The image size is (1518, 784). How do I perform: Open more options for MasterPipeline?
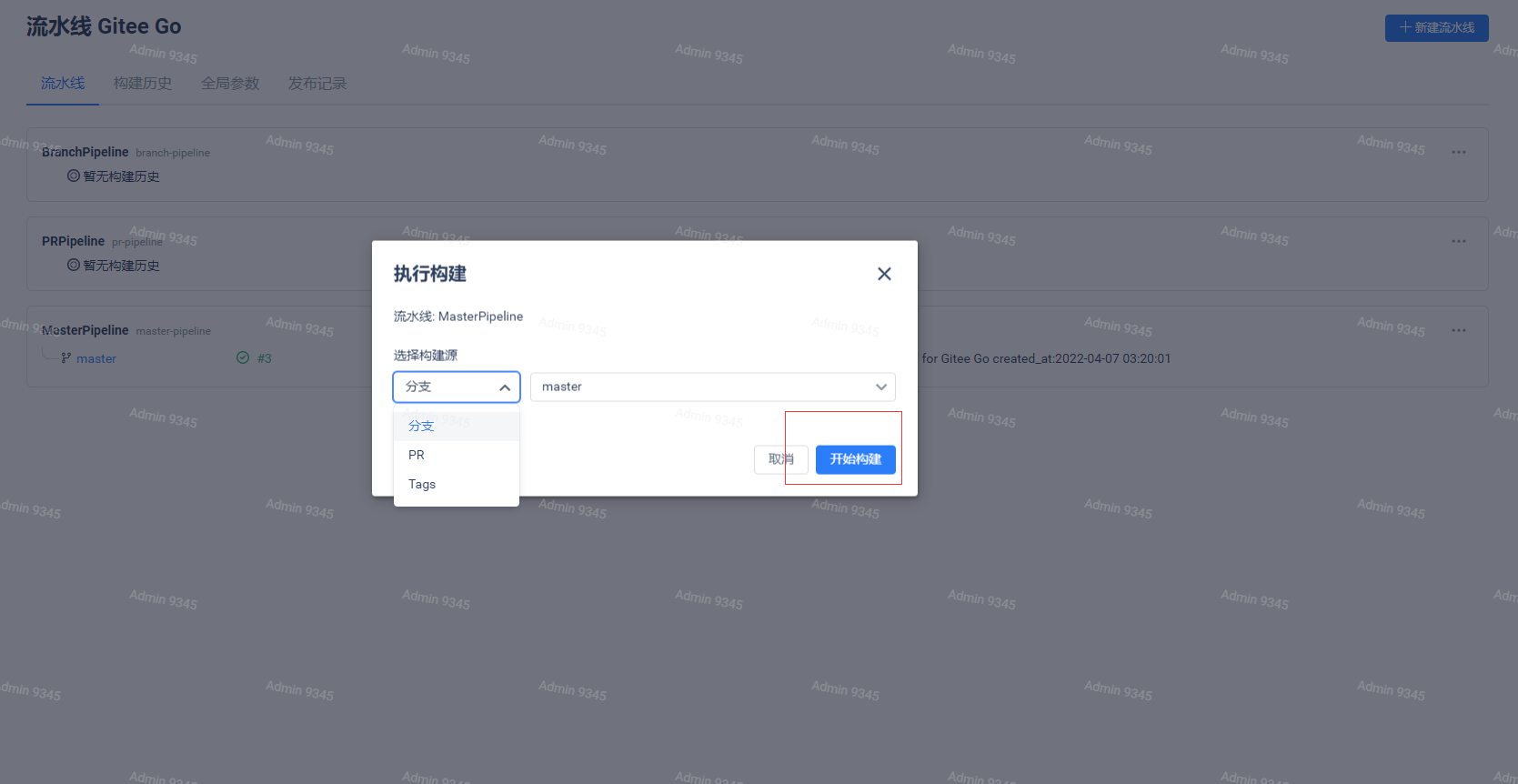click(x=1459, y=330)
